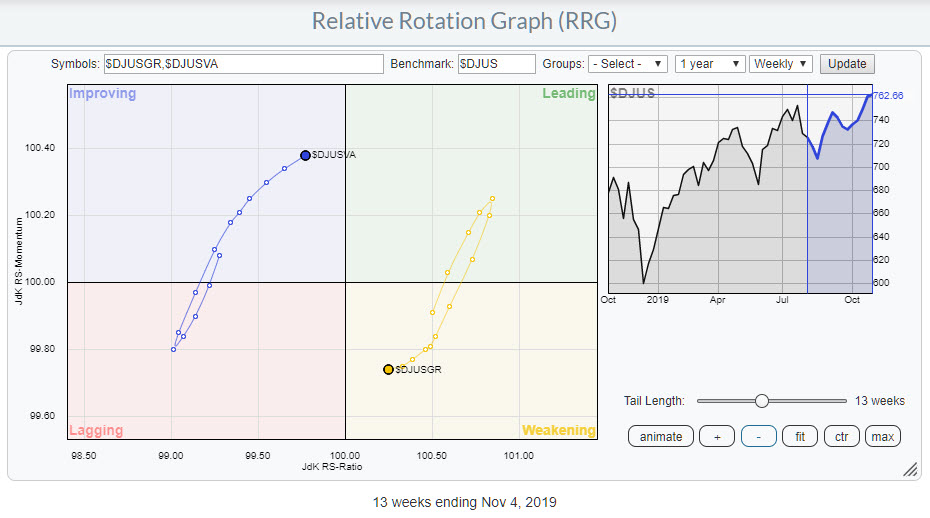Click the $DJUSVA label on graph
Image resolution: width=930 pixels, height=518 pixels.
click(334, 155)
